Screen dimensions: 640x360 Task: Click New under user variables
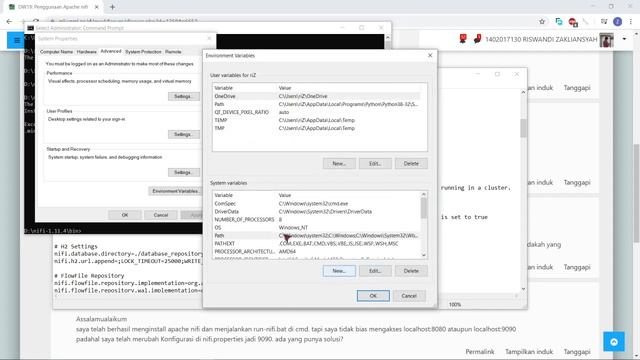[339, 163]
